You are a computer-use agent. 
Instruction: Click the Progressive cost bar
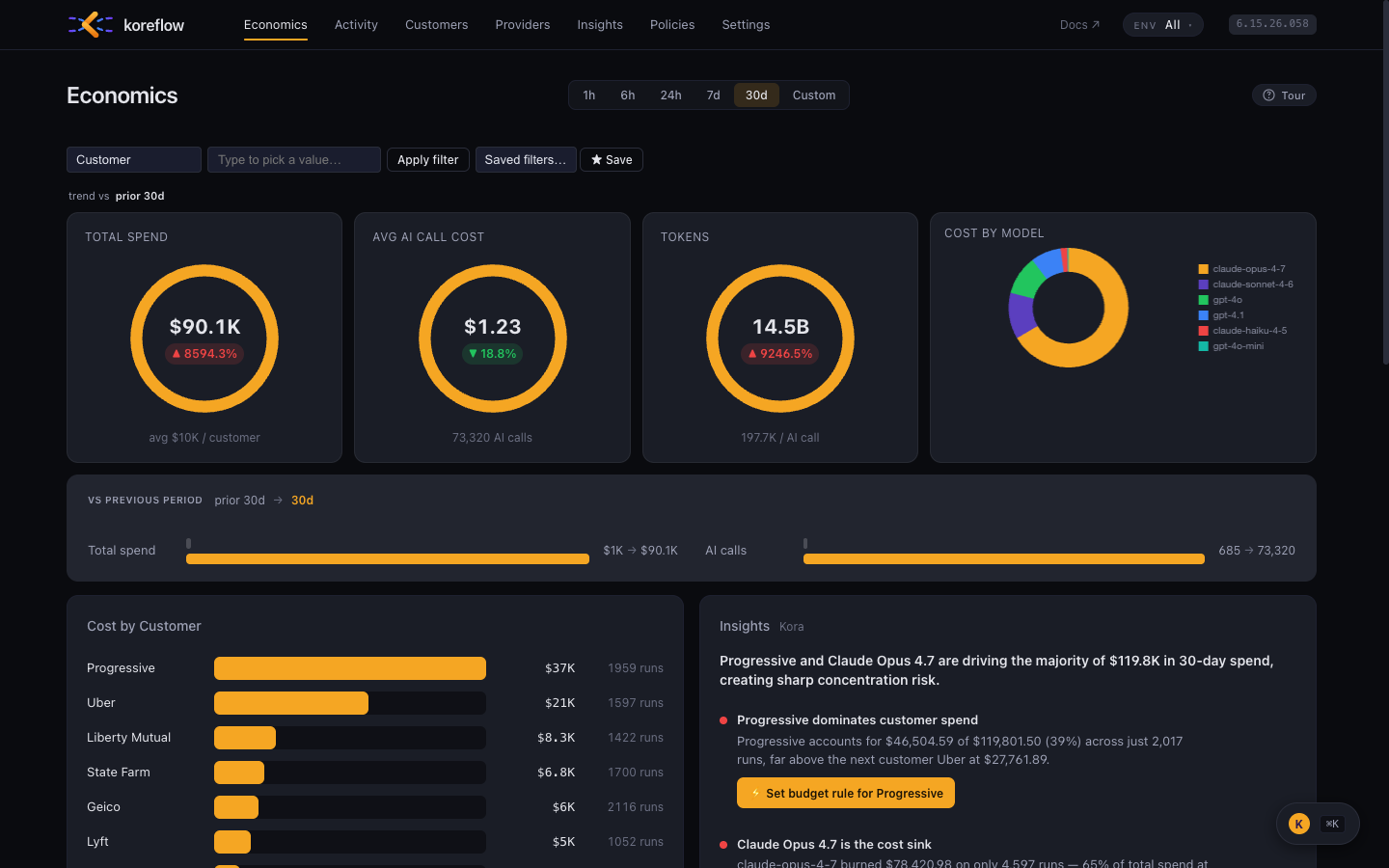350,668
